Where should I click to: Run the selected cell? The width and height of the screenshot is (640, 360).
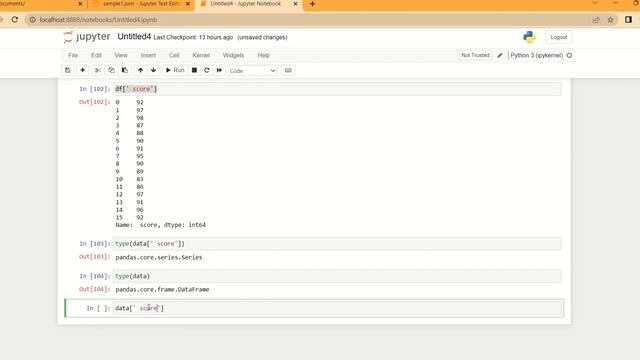pos(175,70)
